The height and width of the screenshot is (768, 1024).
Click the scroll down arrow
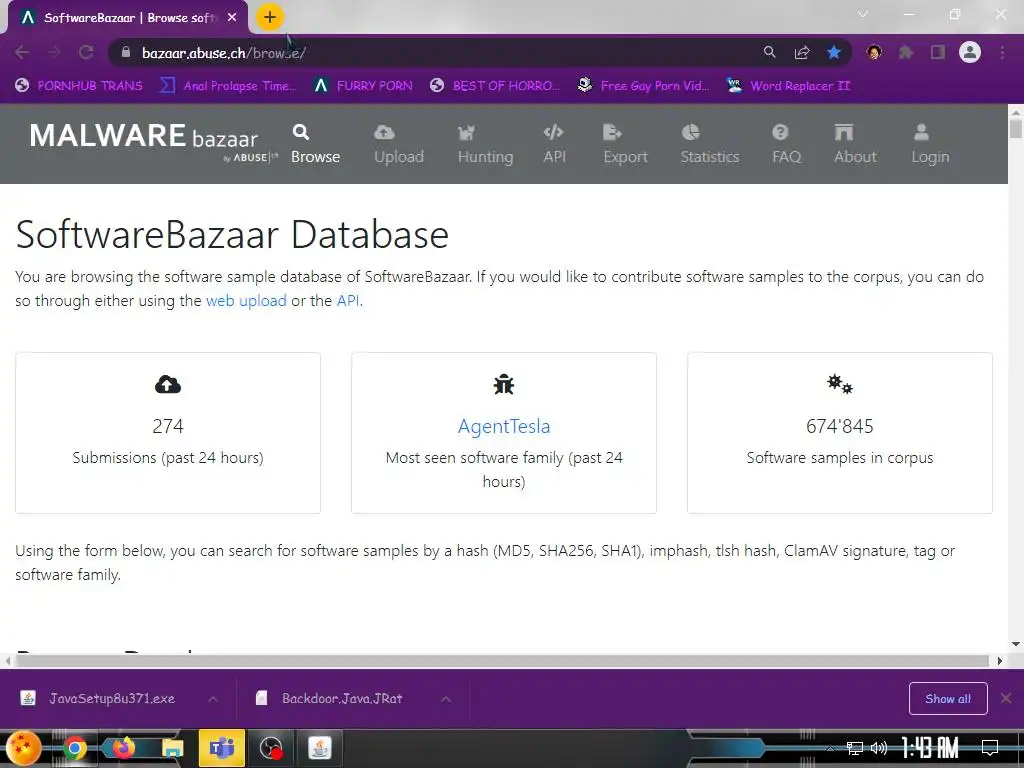coord(1016,644)
